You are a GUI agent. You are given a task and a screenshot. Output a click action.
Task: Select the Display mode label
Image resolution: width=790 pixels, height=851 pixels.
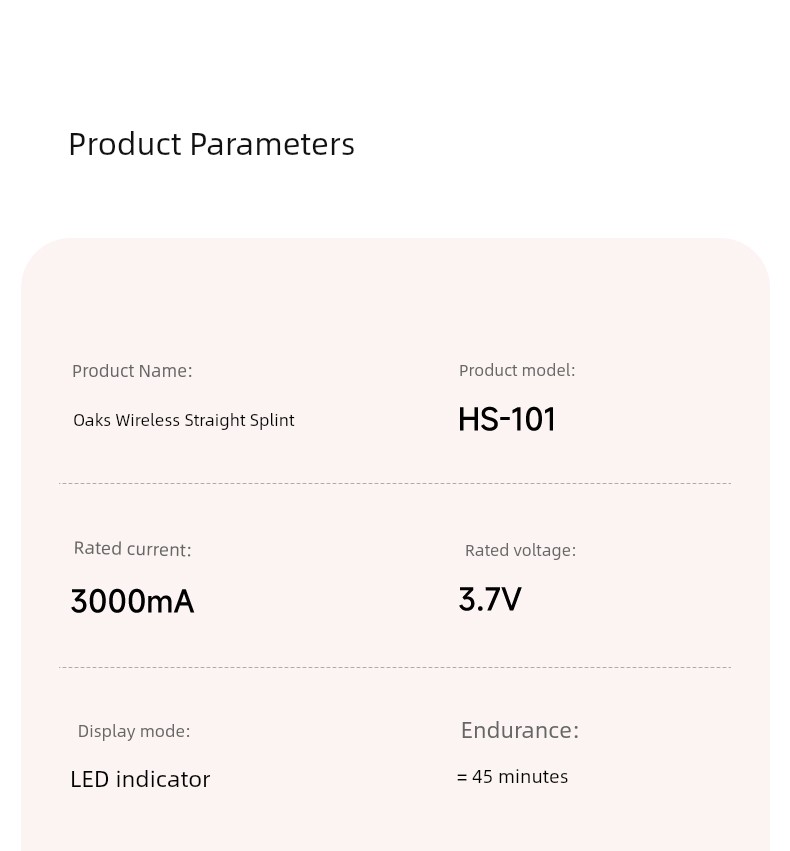[x=134, y=731]
